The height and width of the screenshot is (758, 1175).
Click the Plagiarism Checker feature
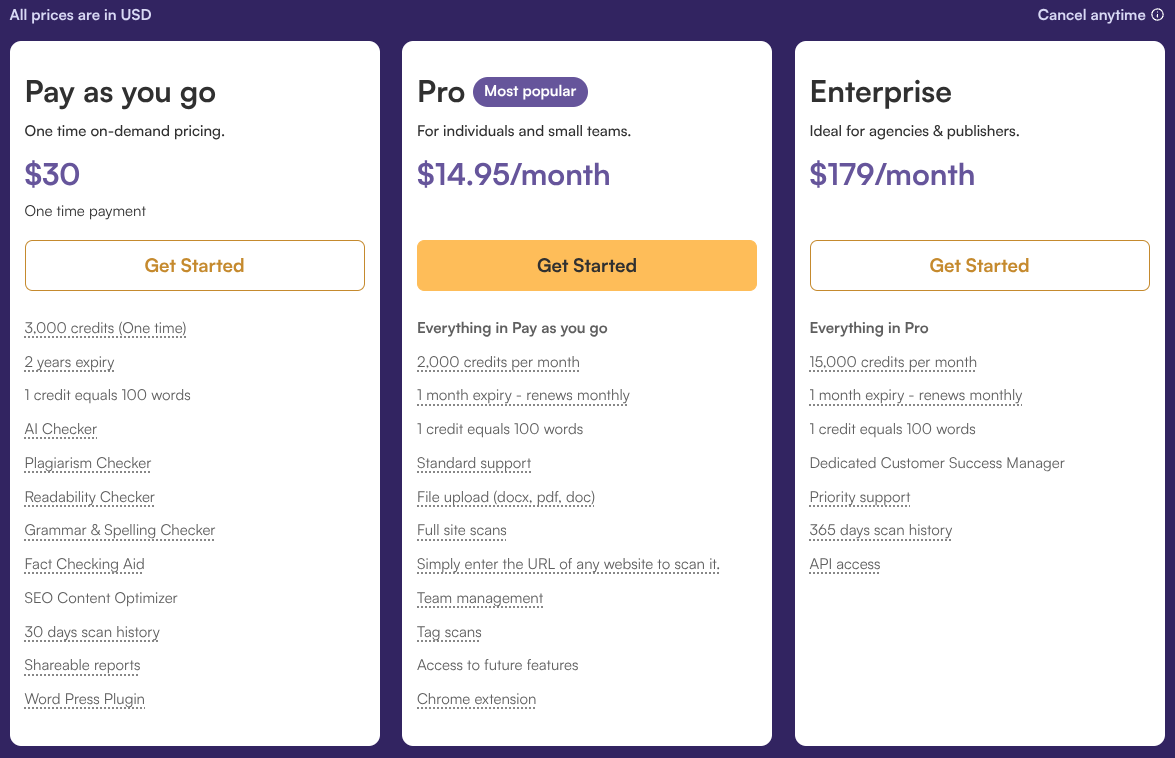(88, 463)
